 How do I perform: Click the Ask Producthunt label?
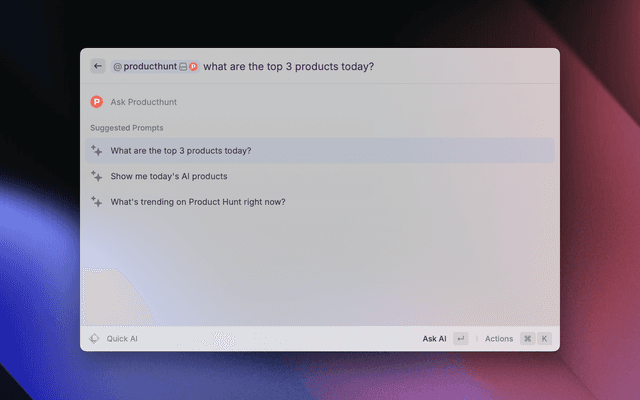pos(144,101)
